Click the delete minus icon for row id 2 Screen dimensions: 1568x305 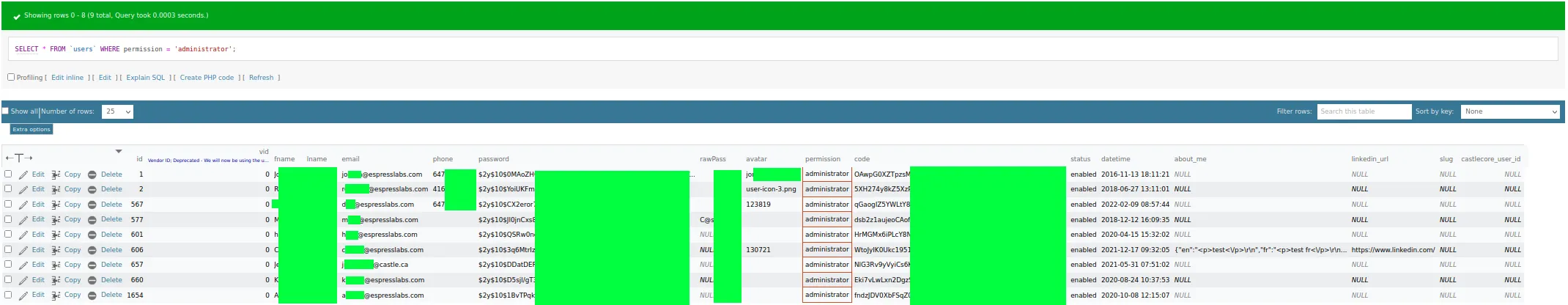[x=92, y=189]
